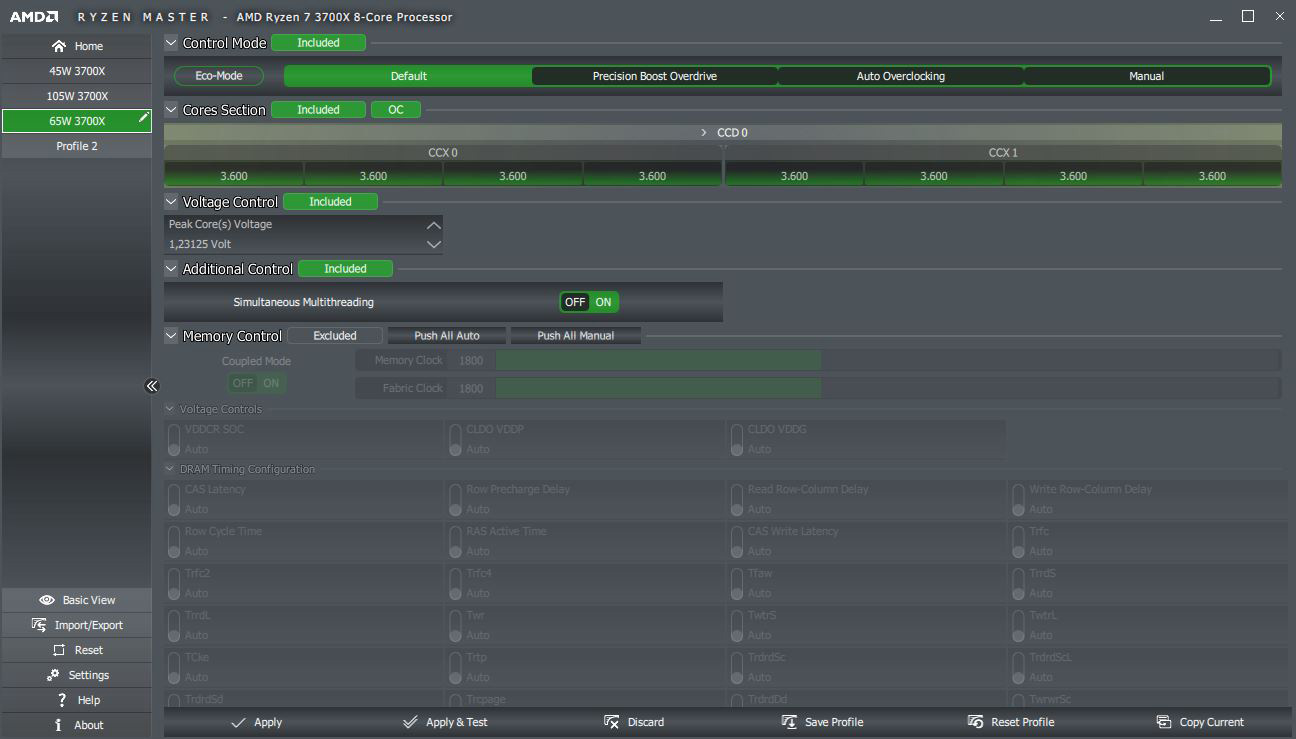This screenshot has width=1296, height=739.
Task: Click the Save Profile icon
Action: pyautogui.click(x=789, y=722)
